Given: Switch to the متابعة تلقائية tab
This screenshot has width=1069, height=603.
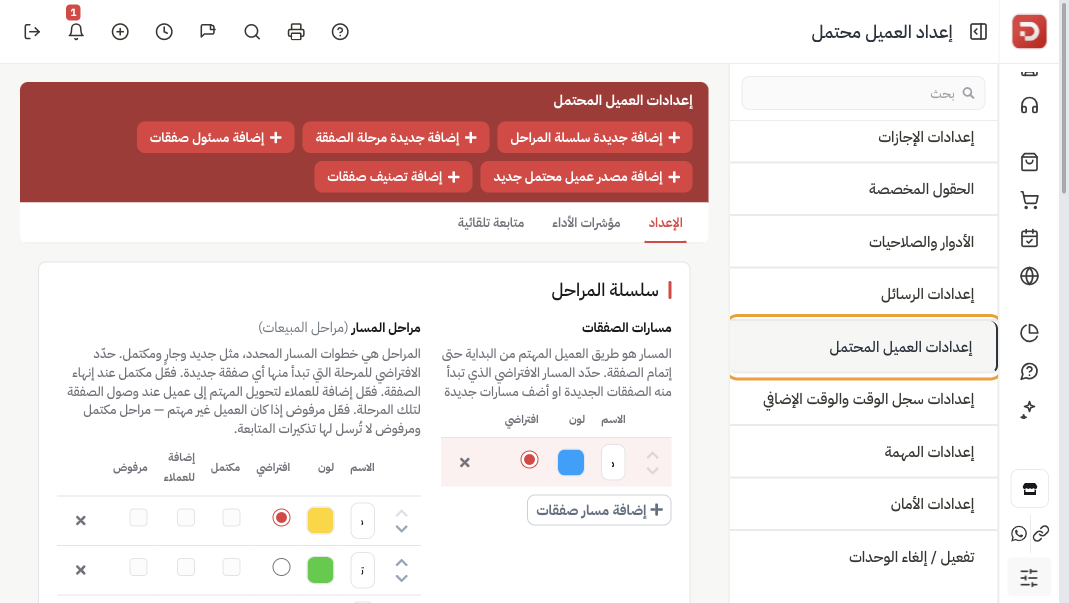Looking at the screenshot, I should pos(491,223).
